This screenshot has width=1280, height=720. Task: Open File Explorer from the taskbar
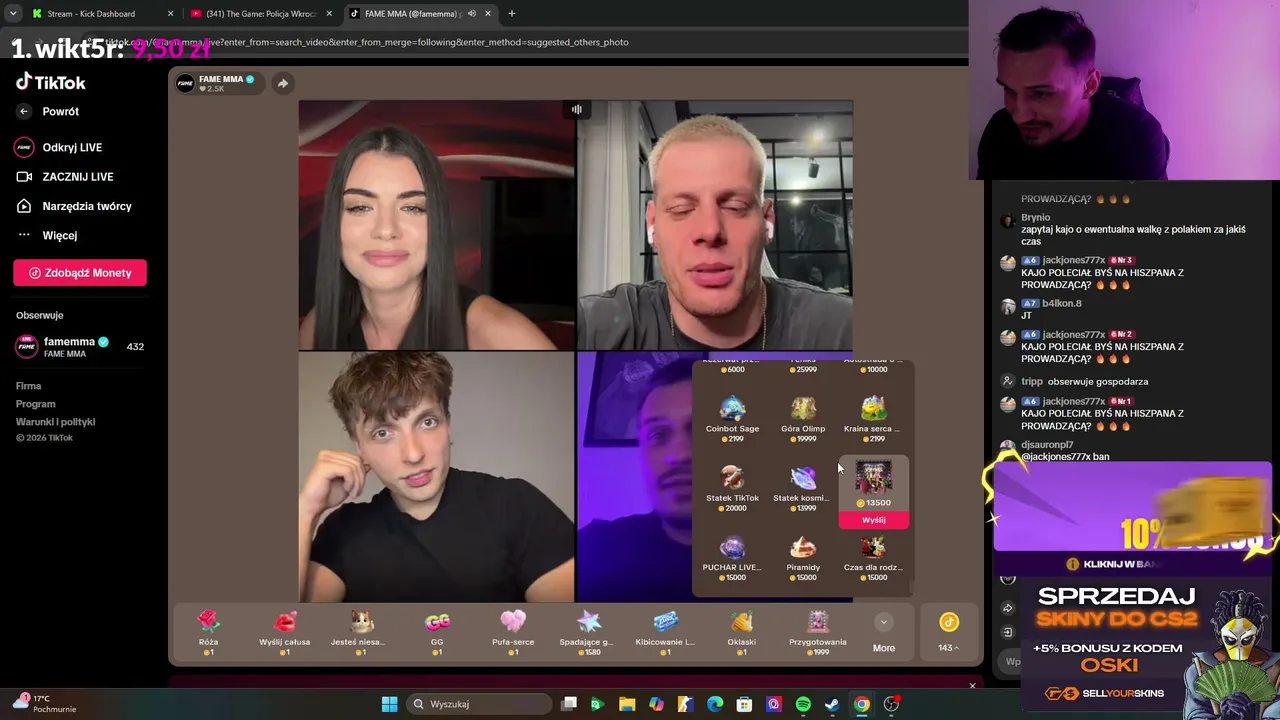coord(627,704)
